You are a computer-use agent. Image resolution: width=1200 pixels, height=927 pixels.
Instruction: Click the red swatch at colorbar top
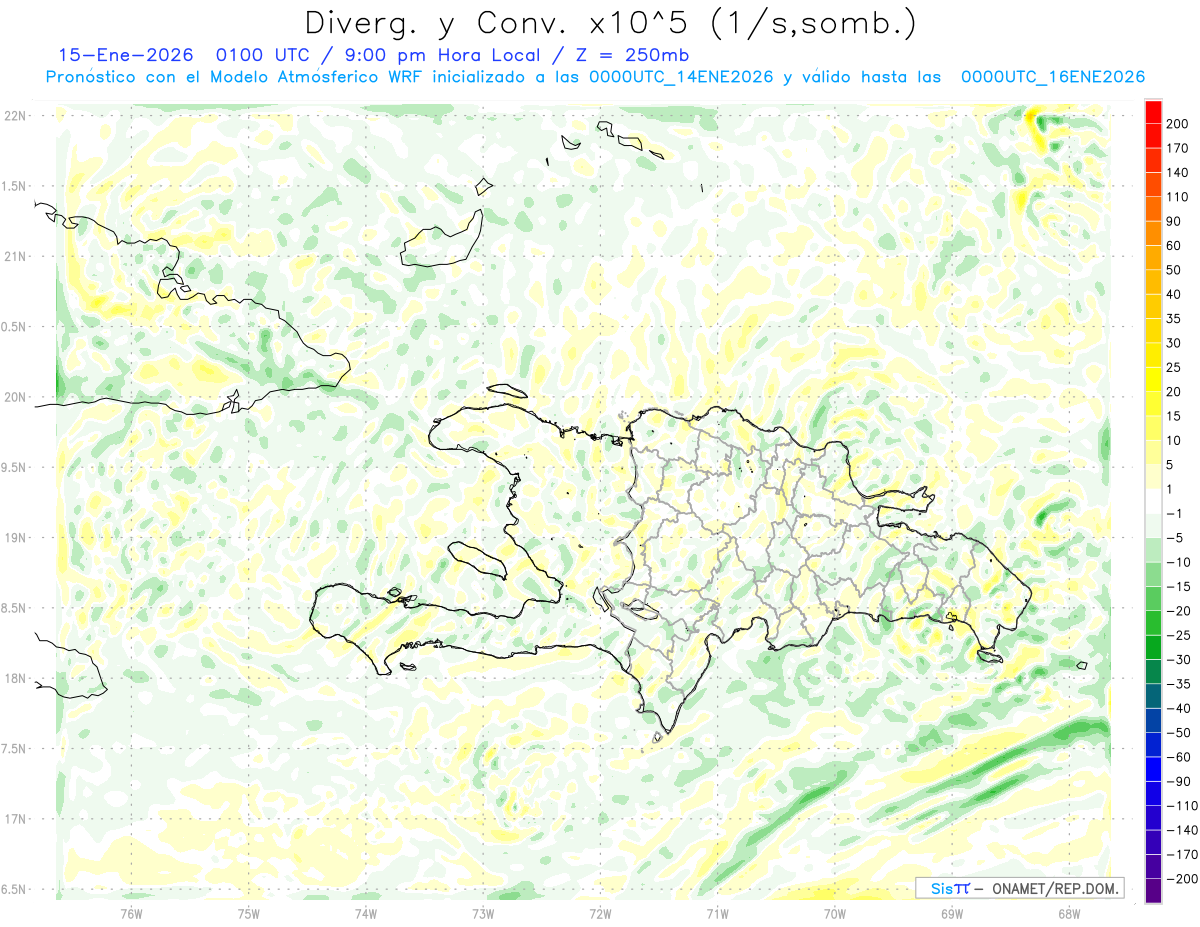[1153, 112]
